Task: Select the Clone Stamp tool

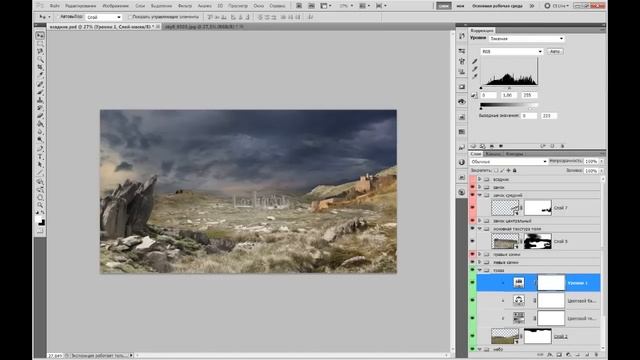Action: (40, 100)
